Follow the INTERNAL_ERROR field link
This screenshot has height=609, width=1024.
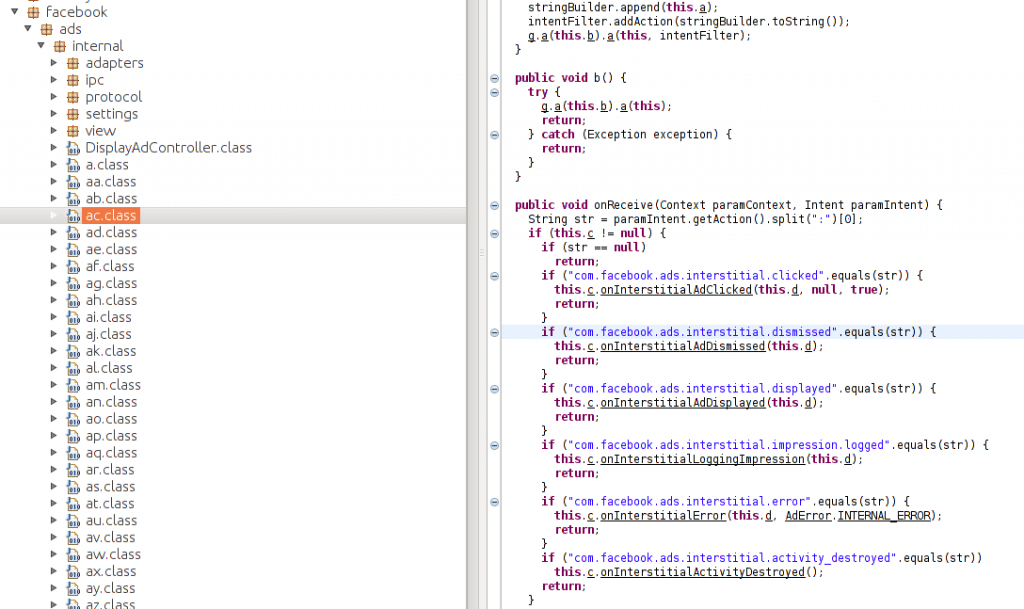[x=884, y=516]
